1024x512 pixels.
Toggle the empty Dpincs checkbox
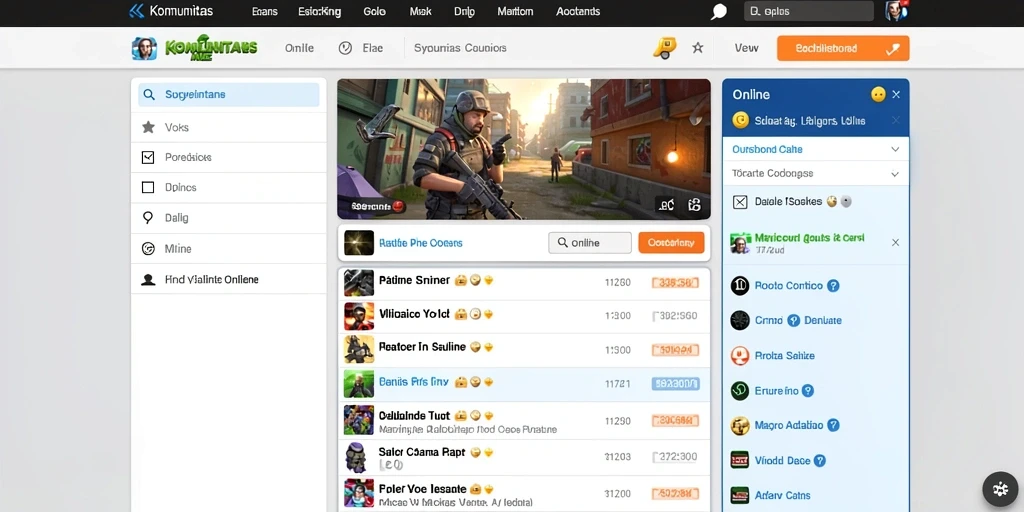(148, 187)
